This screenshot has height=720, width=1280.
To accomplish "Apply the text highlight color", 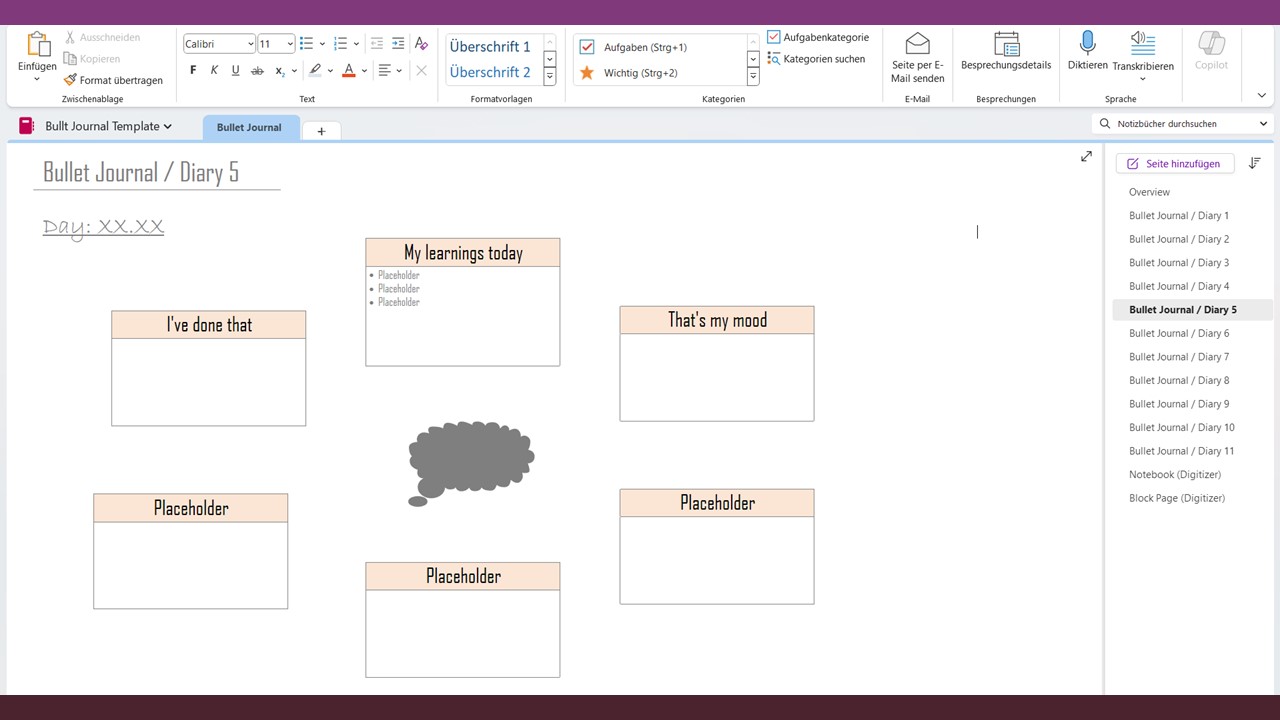I will coord(315,70).
